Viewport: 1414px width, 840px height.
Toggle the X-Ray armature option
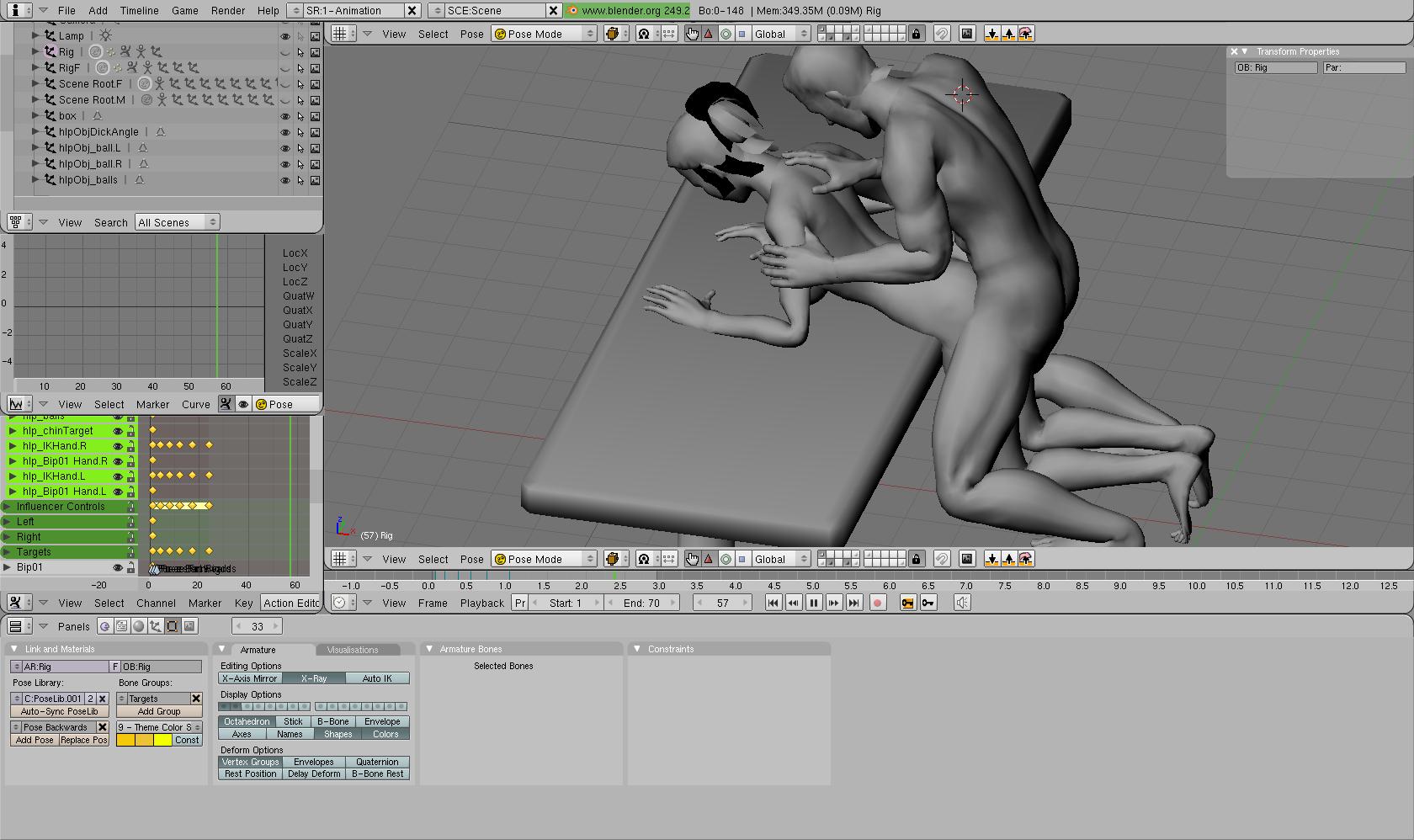pyautogui.click(x=313, y=678)
